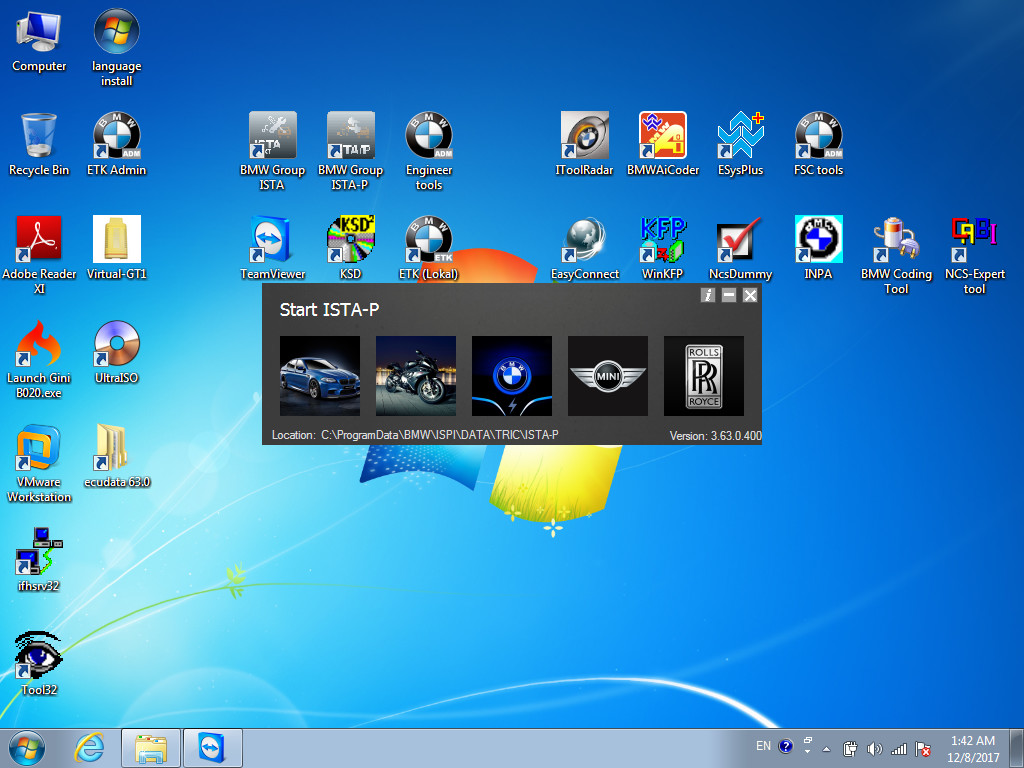Close the Start ISTA-P window
1024x768 pixels.
750,295
